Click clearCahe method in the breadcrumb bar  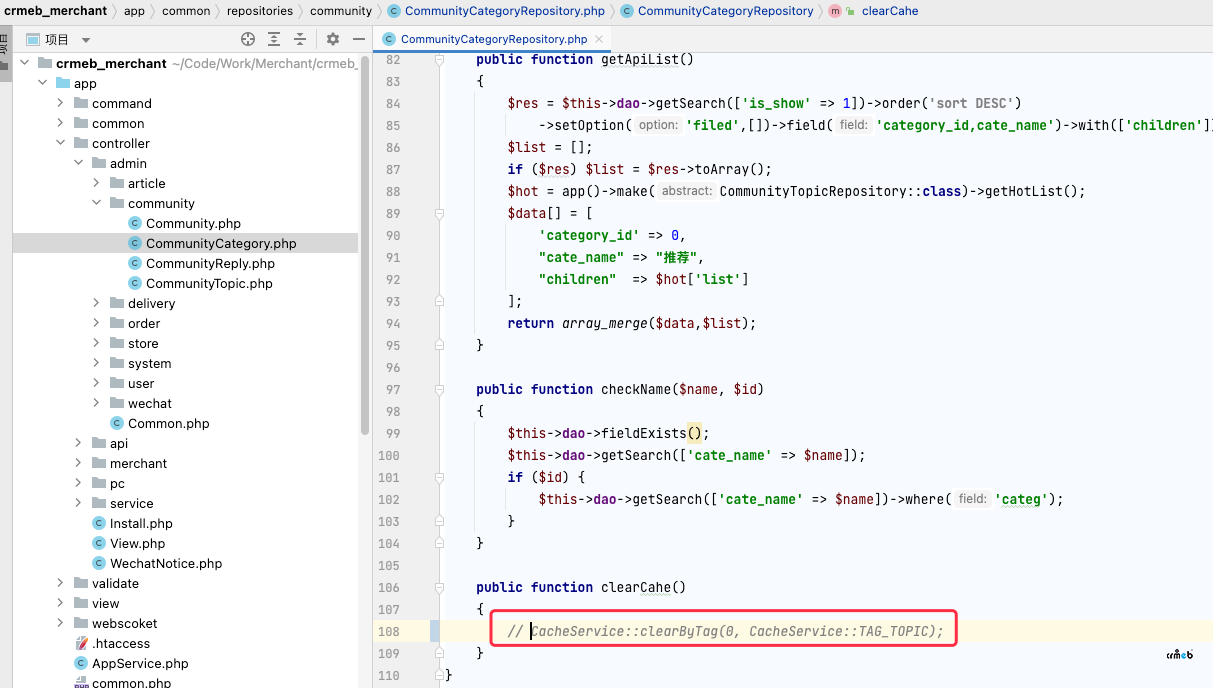889,11
